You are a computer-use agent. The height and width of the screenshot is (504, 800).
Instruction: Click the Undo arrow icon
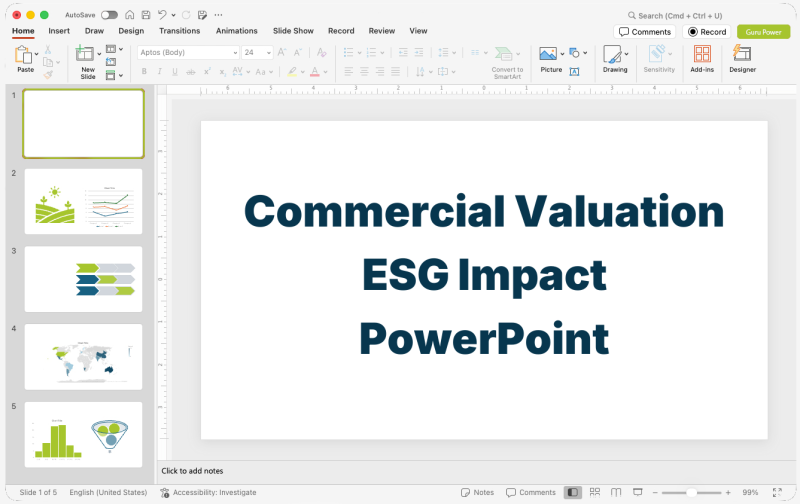[x=162, y=15]
